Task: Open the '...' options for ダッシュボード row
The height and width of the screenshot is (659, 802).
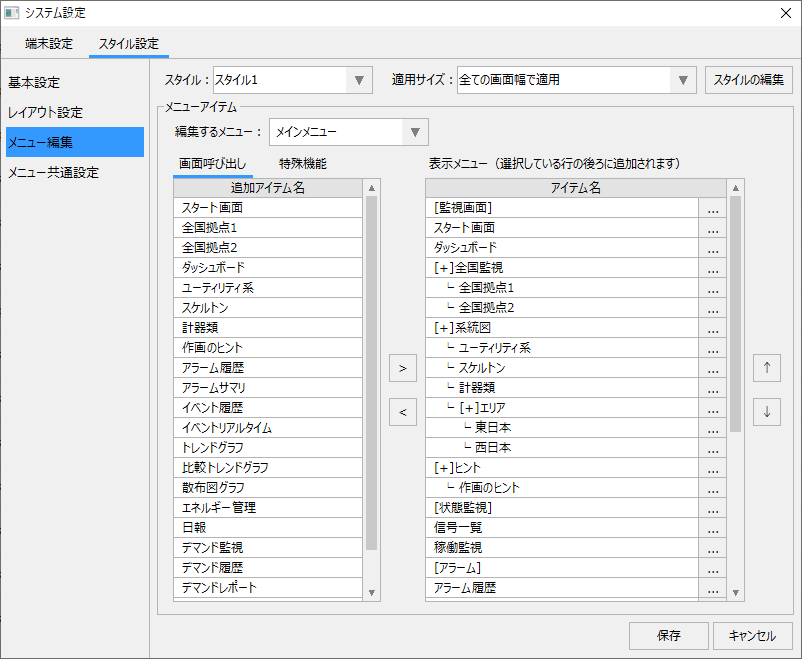Action: pos(712,248)
